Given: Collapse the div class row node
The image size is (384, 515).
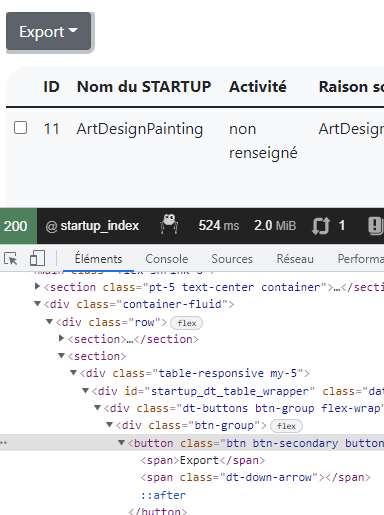Looking at the screenshot, I should coord(49,321).
